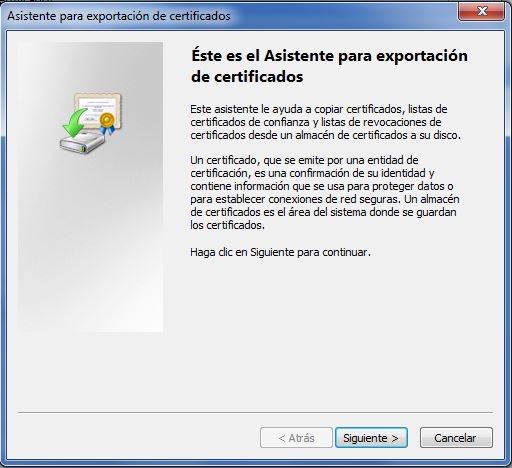The height and width of the screenshot is (468, 512).
Task: Click the green download arrow graphic
Action: 73,123
